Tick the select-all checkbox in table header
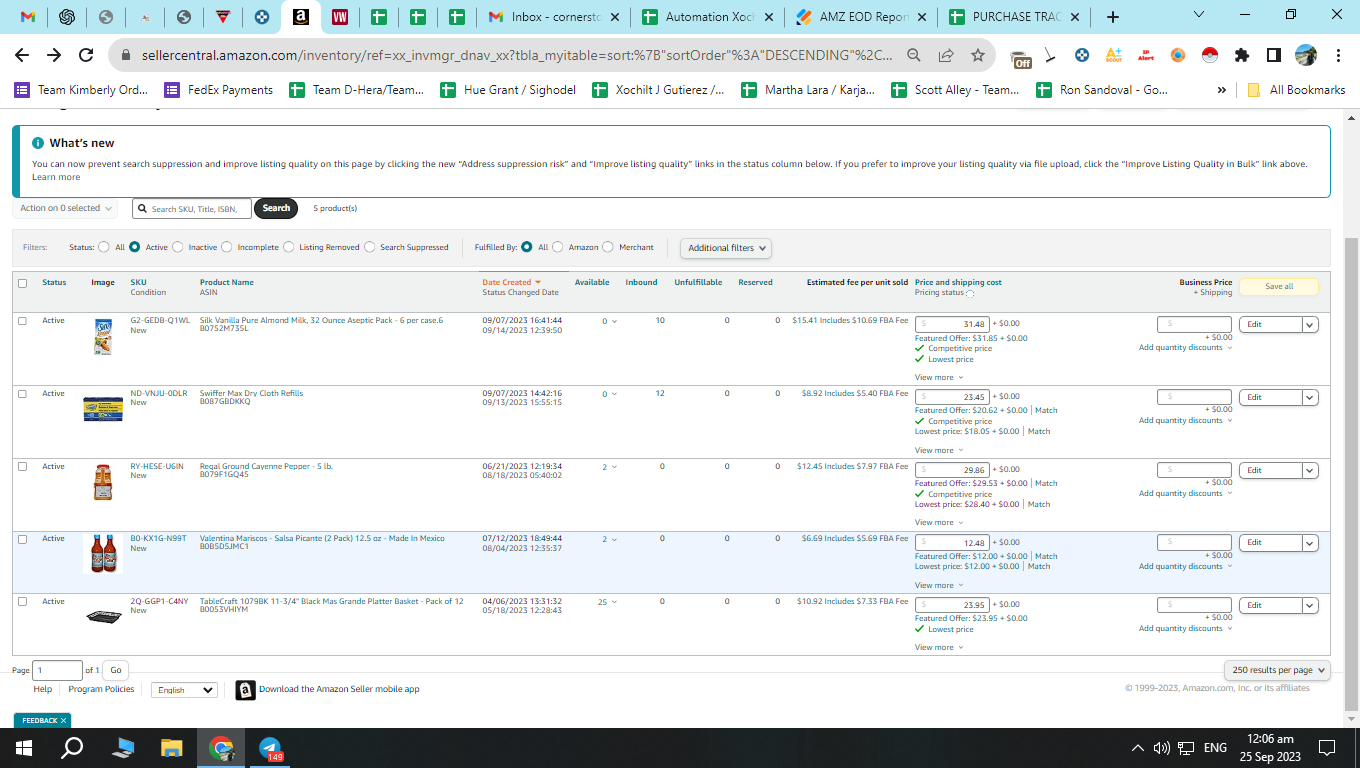This screenshot has height=768, width=1360. pyautogui.click(x=22, y=283)
